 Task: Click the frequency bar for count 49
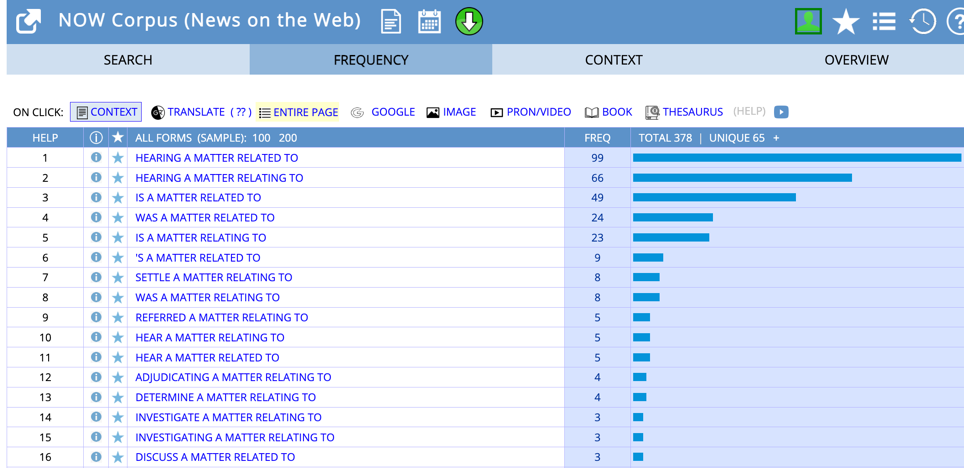point(714,197)
